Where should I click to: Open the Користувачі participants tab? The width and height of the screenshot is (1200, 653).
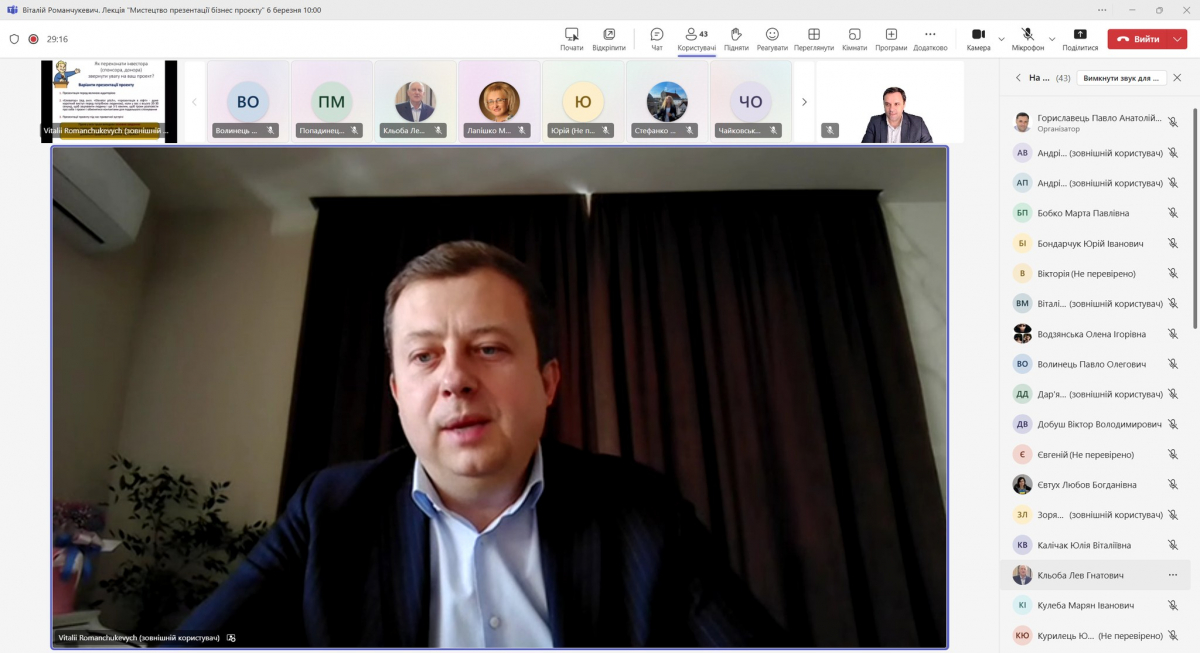[696, 38]
